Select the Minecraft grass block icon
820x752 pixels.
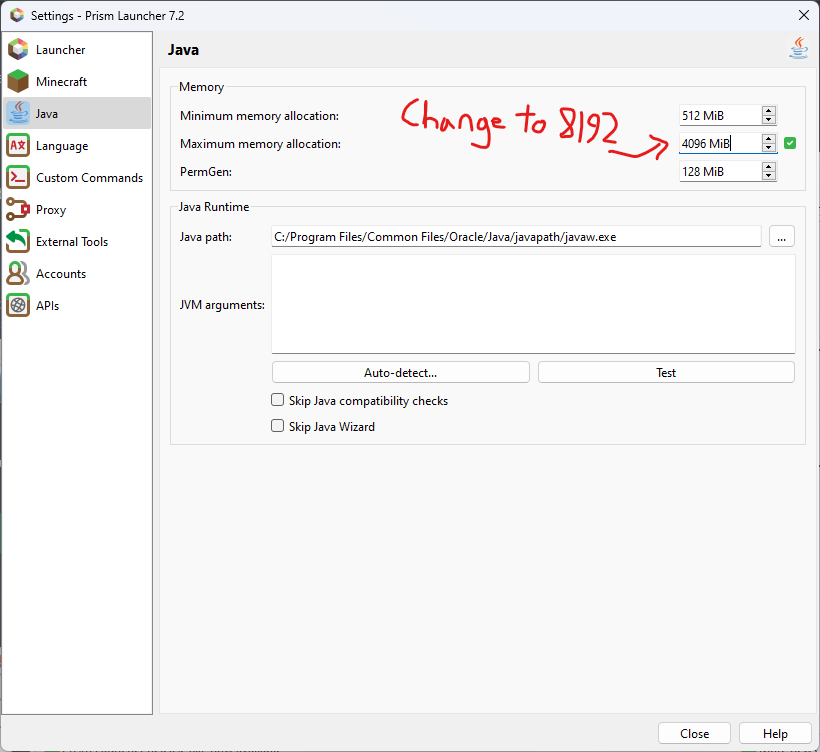pos(18,81)
